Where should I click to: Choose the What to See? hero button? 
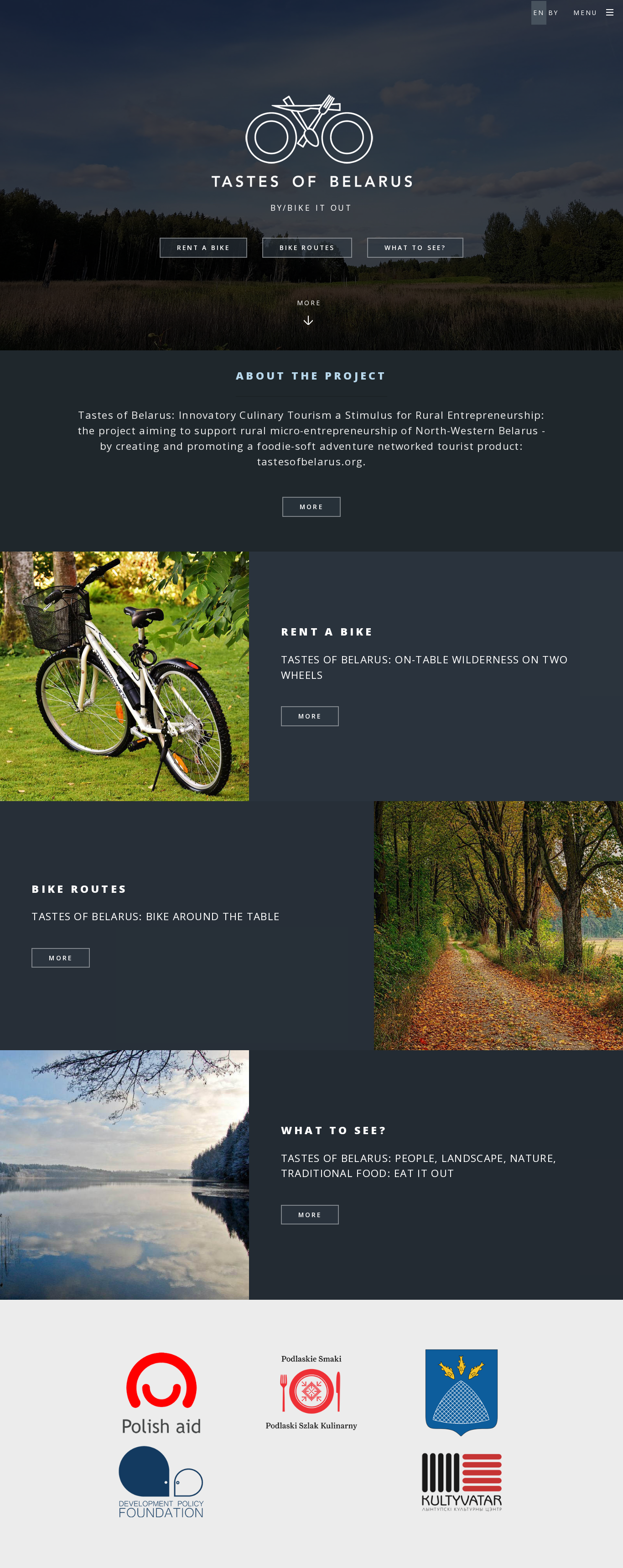point(415,248)
